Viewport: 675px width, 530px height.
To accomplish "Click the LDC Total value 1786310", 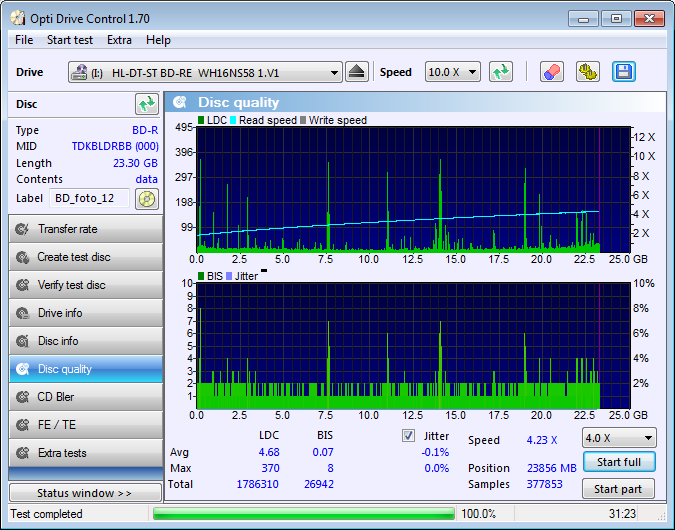I will click(x=257, y=484).
